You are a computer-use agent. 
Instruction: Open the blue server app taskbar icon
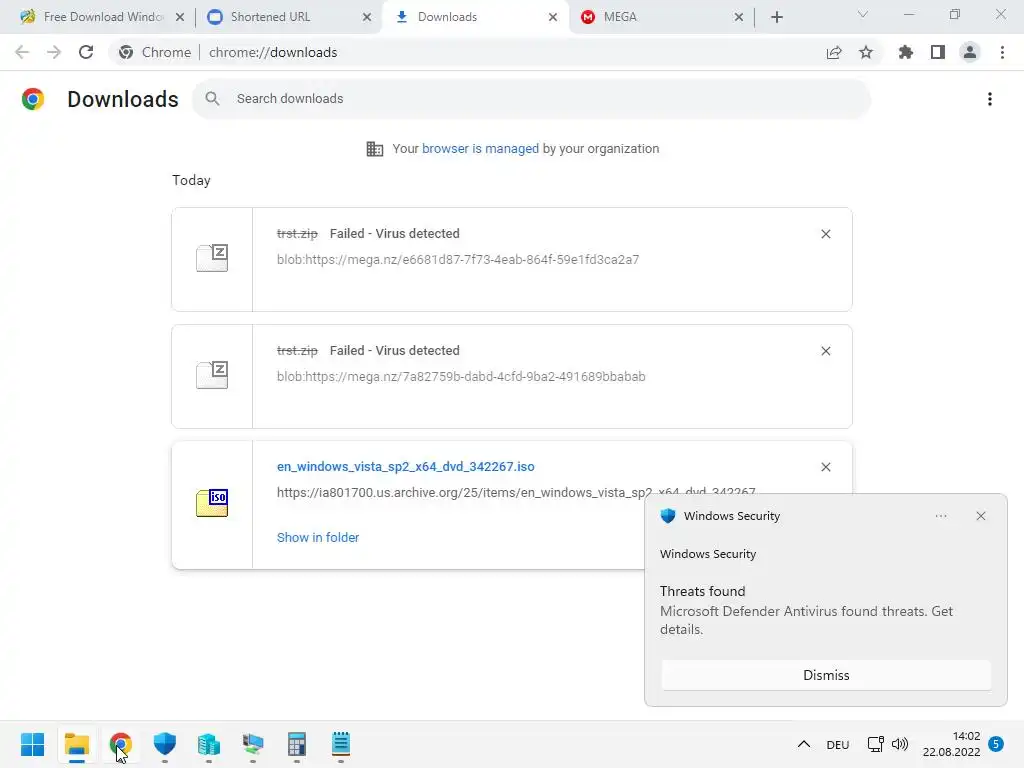coord(209,744)
